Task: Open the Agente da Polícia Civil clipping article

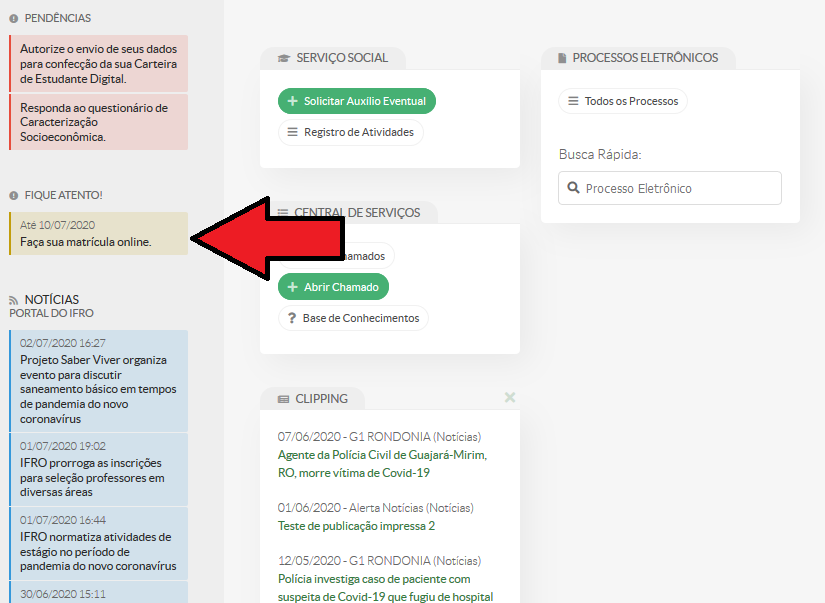Action: click(x=382, y=463)
